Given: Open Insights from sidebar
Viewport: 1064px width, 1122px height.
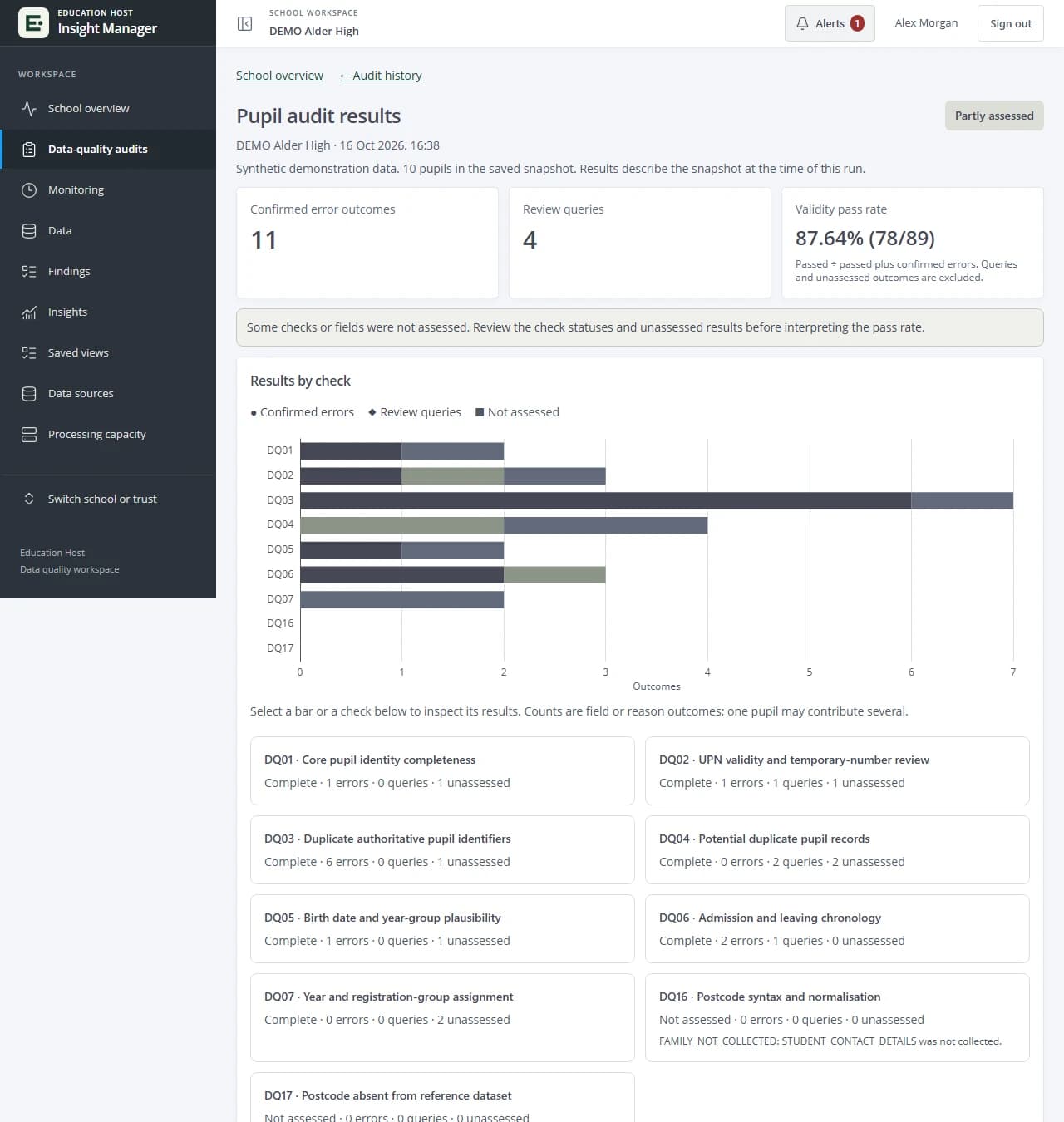Looking at the screenshot, I should point(108,312).
